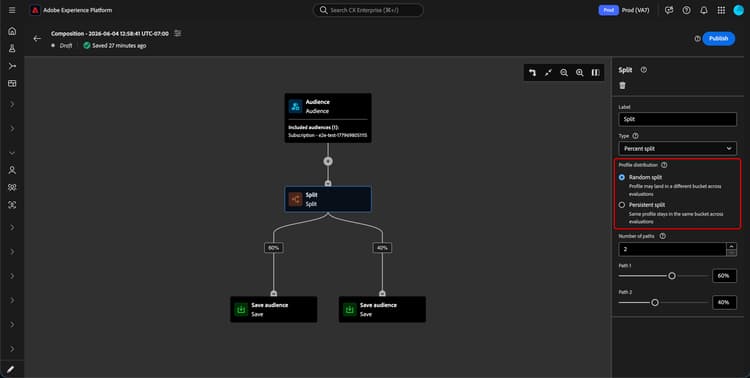
Task: Click the Path 1 60% value field
Action: tap(724, 276)
